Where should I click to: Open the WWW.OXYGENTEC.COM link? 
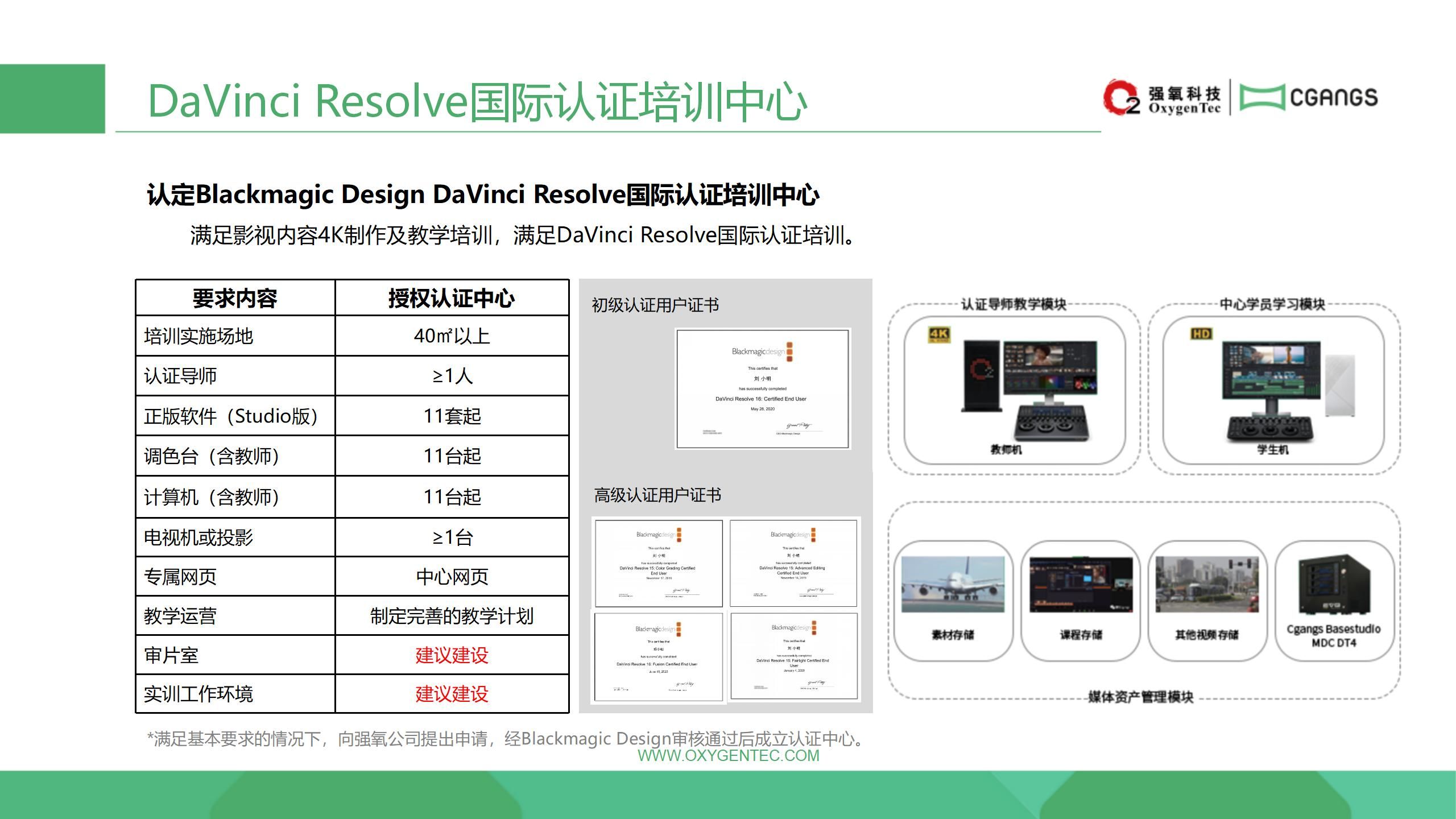pyautogui.click(x=728, y=755)
